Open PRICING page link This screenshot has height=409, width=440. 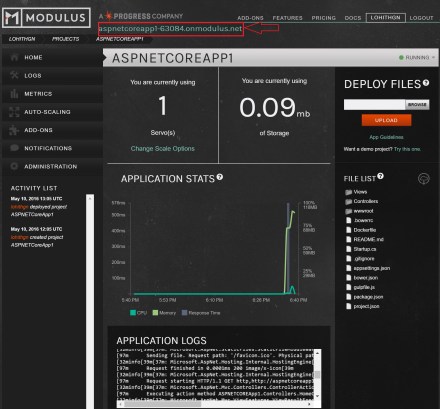click(323, 18)
